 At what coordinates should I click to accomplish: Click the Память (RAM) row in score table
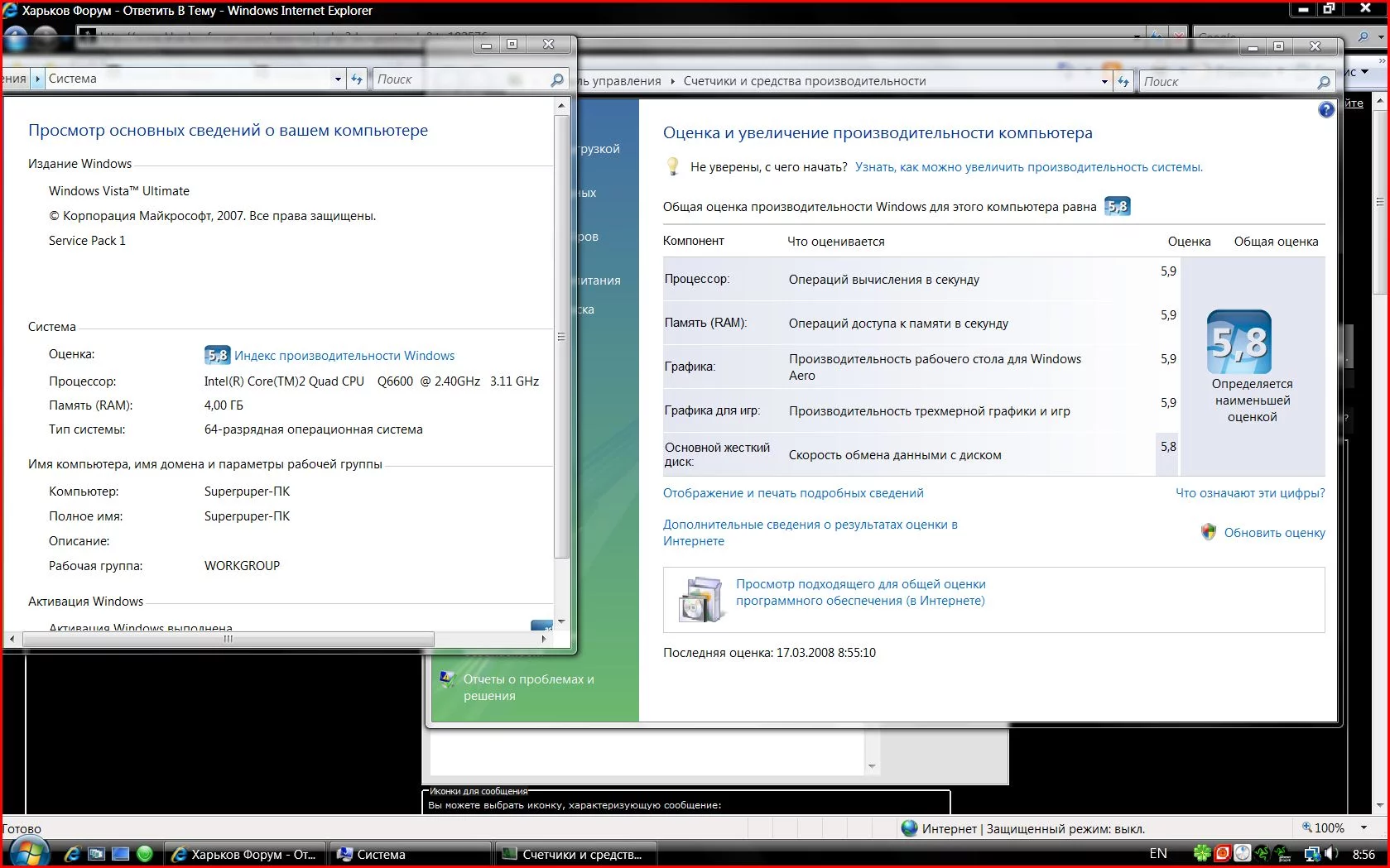[921, 323]
